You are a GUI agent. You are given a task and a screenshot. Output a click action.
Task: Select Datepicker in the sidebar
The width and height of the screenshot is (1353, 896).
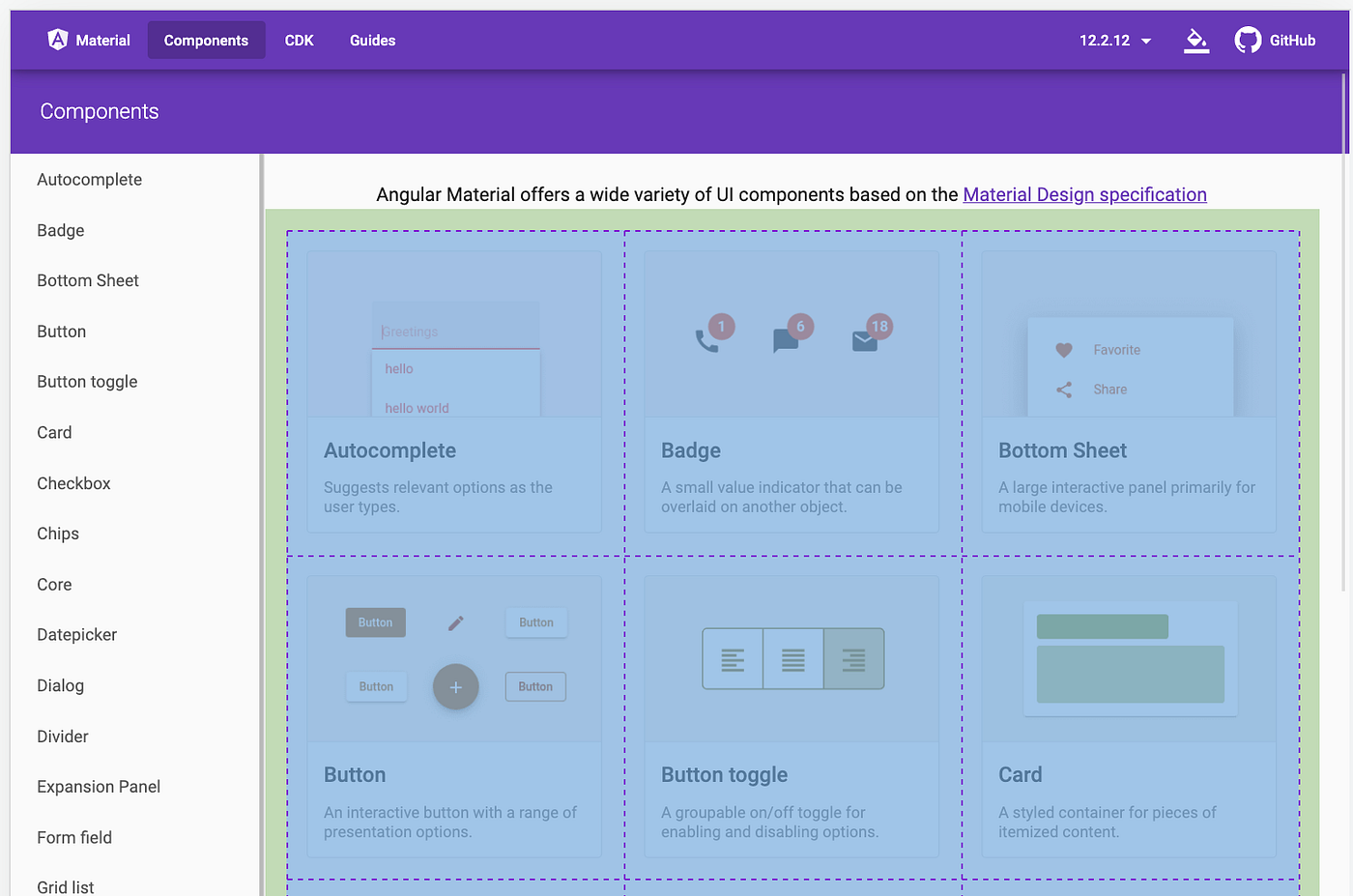coord(77,635)
